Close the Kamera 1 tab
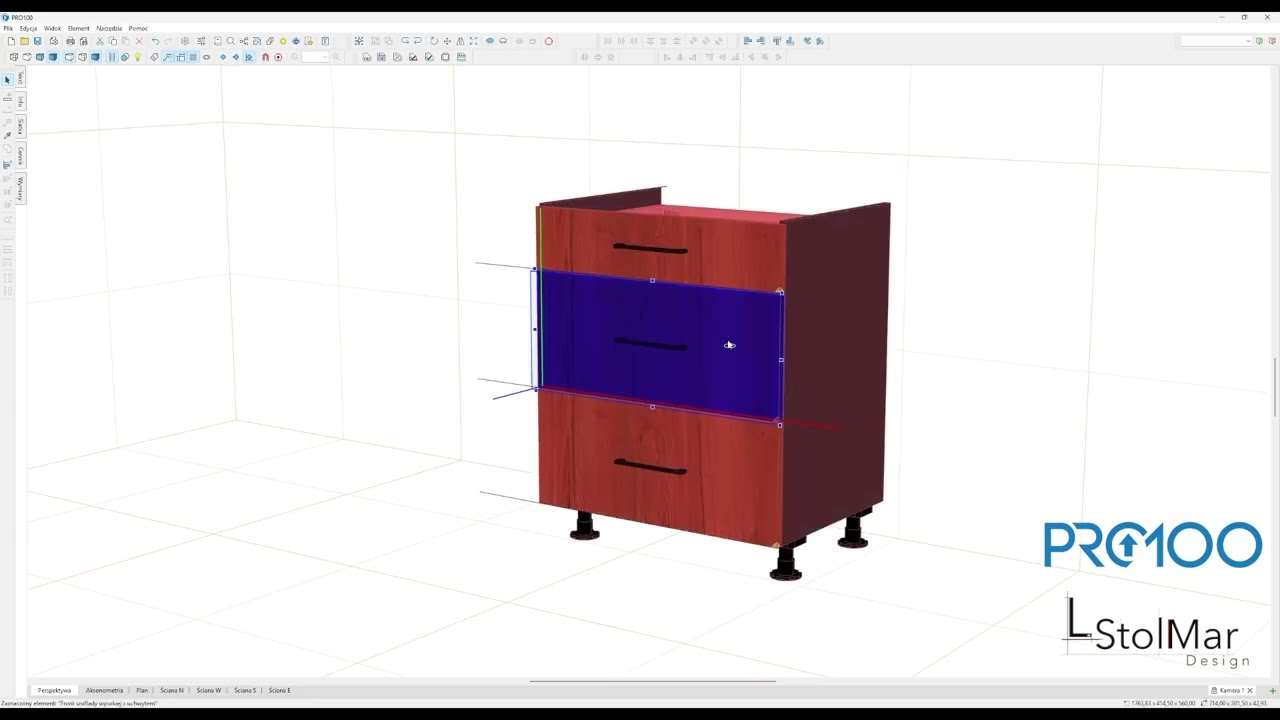Screen dimensions: 1280x720 (1249, 690)
